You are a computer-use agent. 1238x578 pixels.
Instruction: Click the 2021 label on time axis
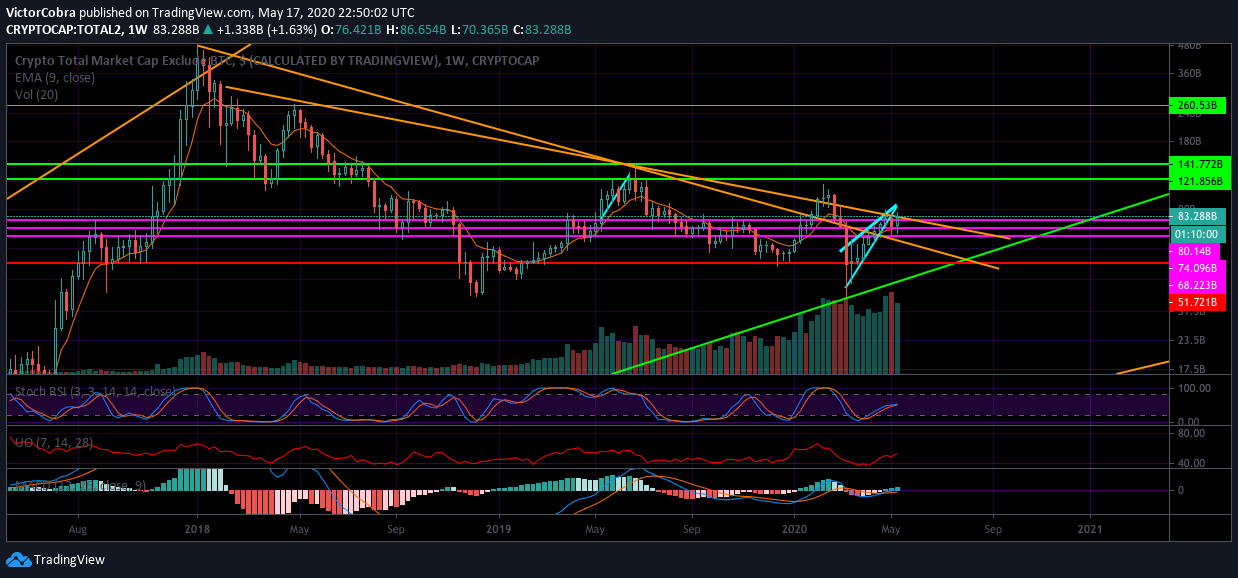click(x=1090, y=528)
